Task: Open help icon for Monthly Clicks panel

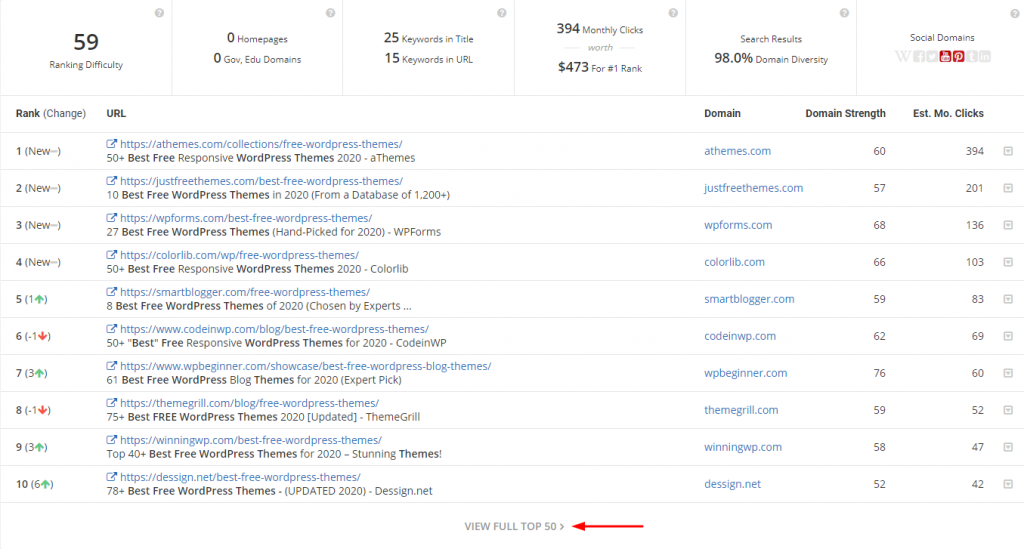Action: [x=673, y=13]
